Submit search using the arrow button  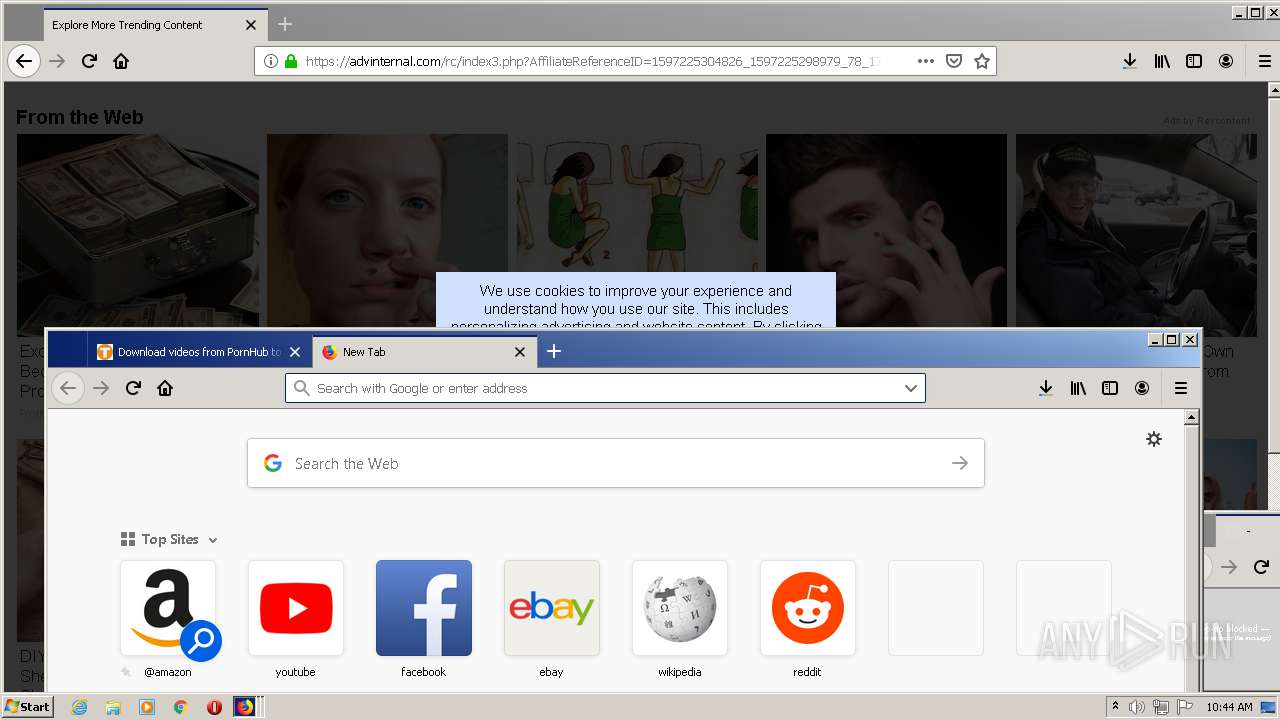960,463
